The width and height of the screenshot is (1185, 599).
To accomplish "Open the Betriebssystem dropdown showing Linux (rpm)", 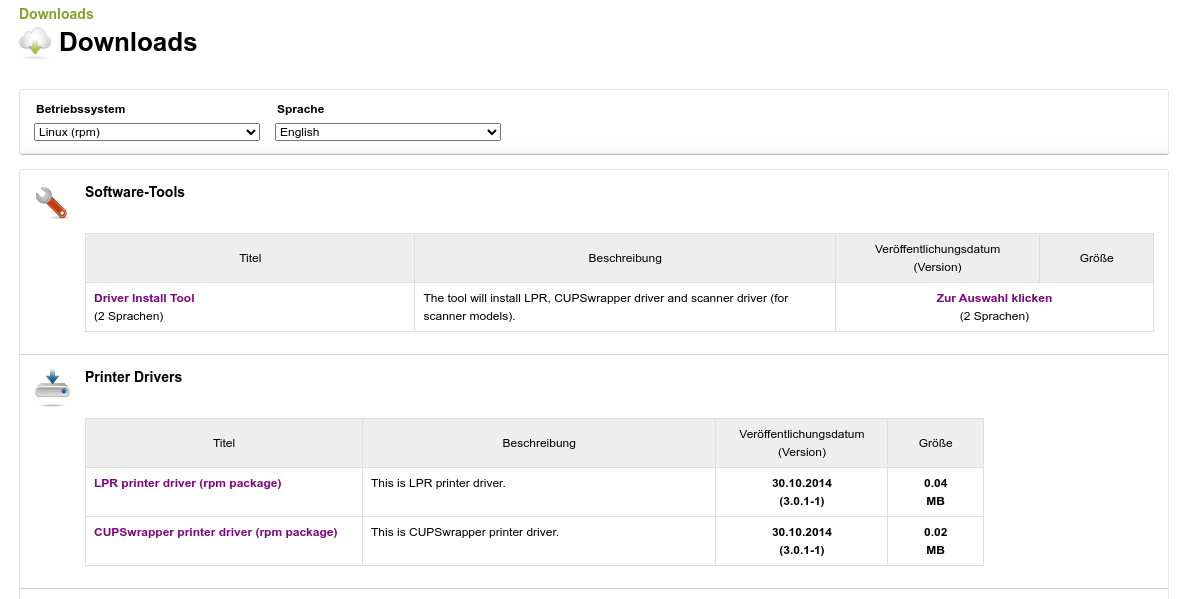I will coord(147,132).
